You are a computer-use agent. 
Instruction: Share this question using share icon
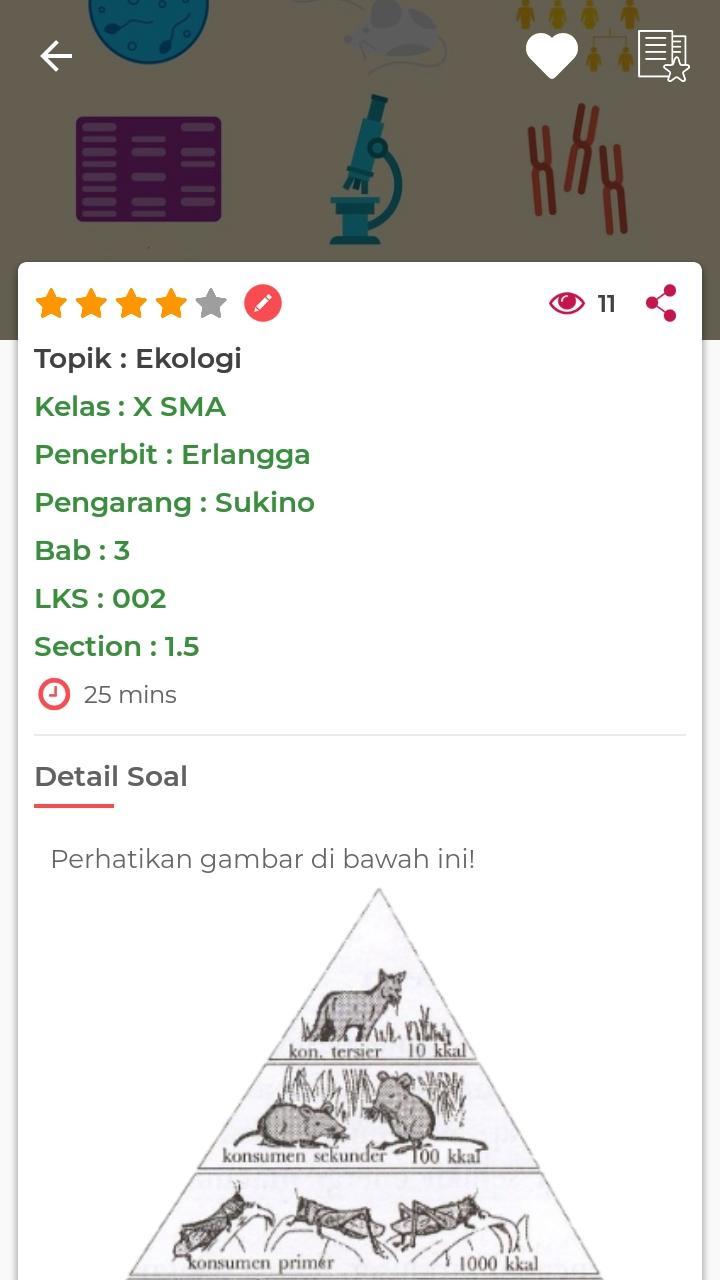pyautogui.click(x=661, y=303)
